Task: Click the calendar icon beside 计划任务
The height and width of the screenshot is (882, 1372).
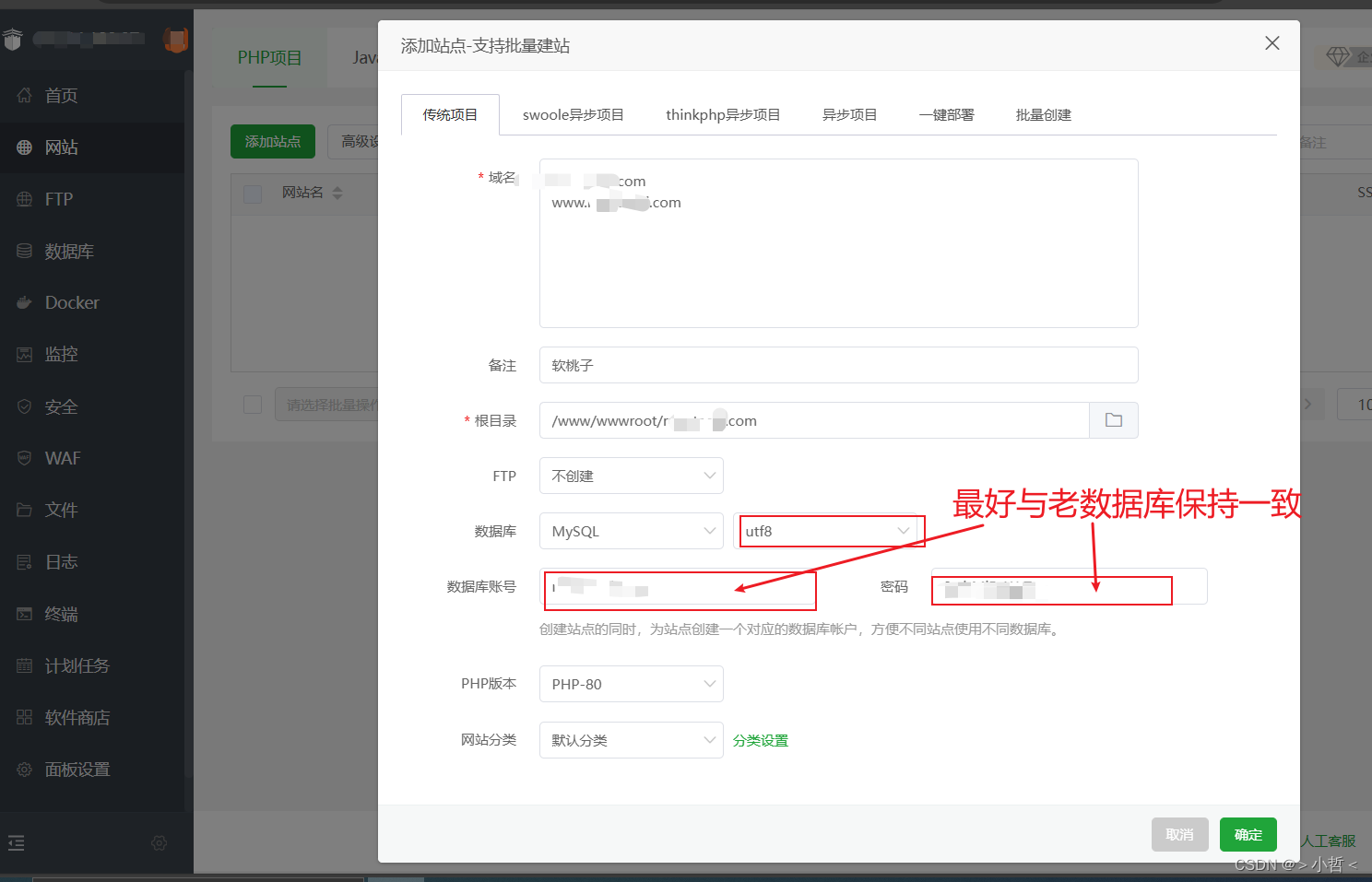Action: tap(25, 665)
